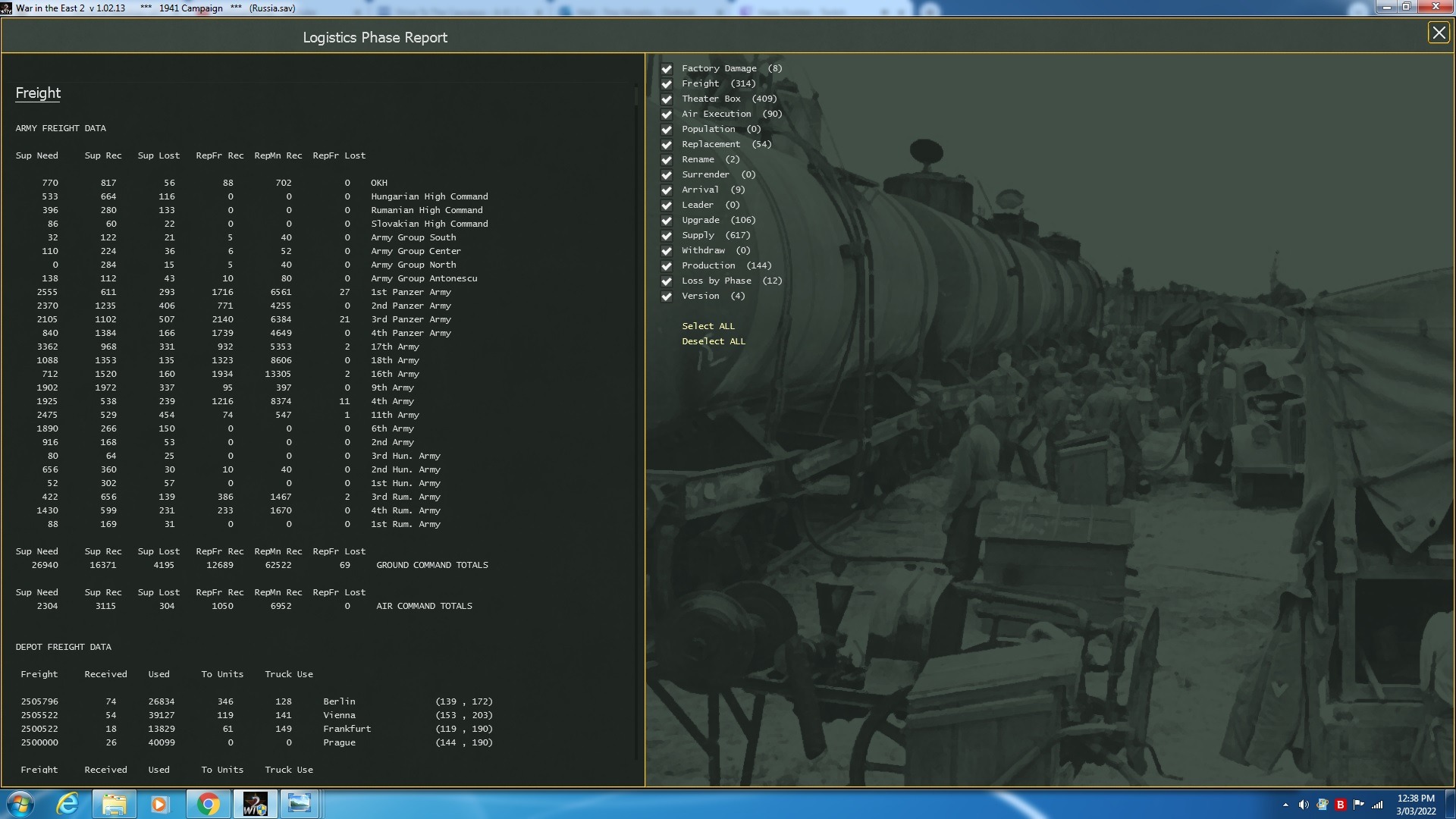The image size is (1456, 819).
Task: Click the War in the East 2 title icon
Action: click(x=7, y=8)
